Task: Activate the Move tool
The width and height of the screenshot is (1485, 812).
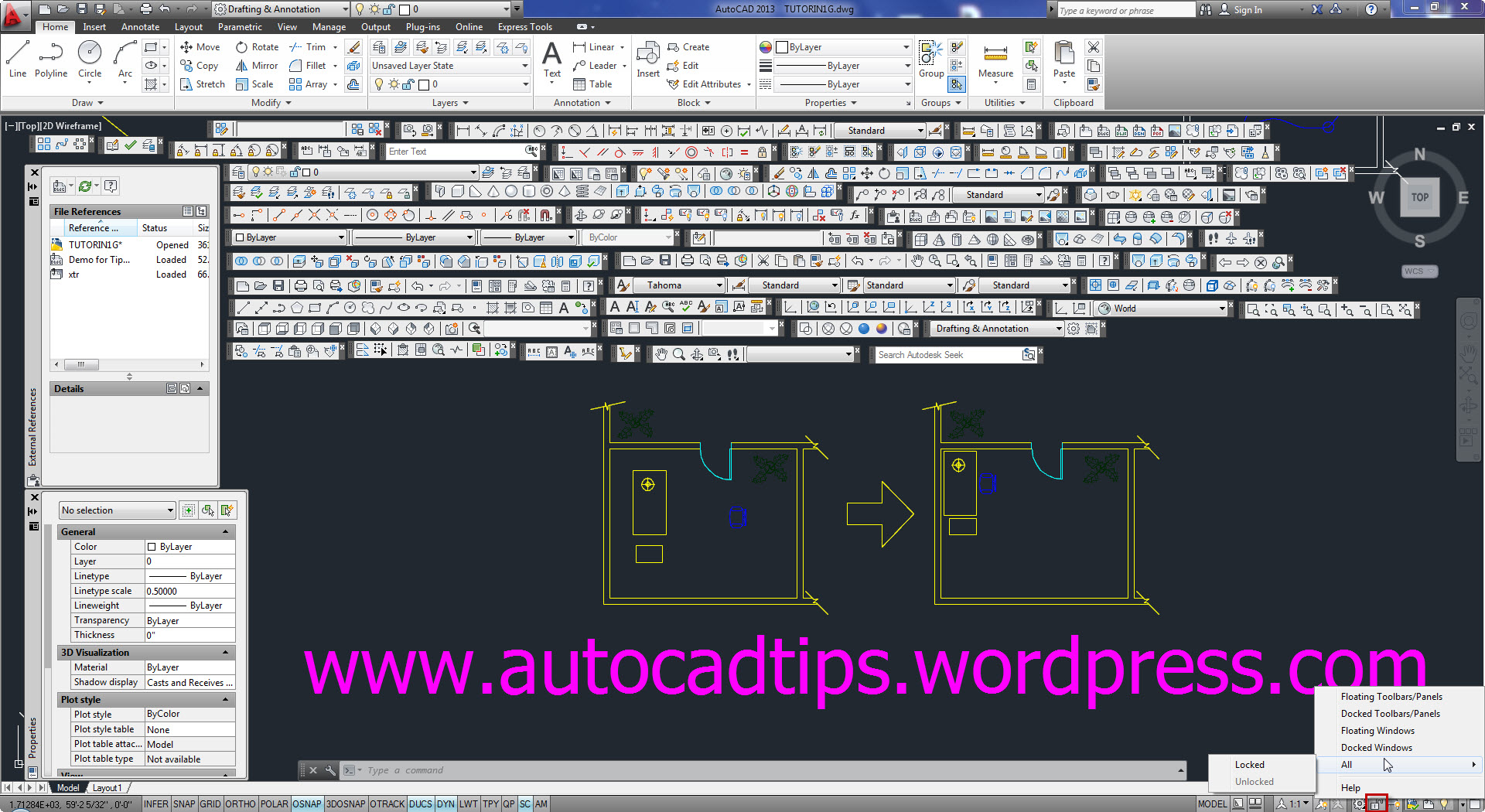Action: pos(200,46)
